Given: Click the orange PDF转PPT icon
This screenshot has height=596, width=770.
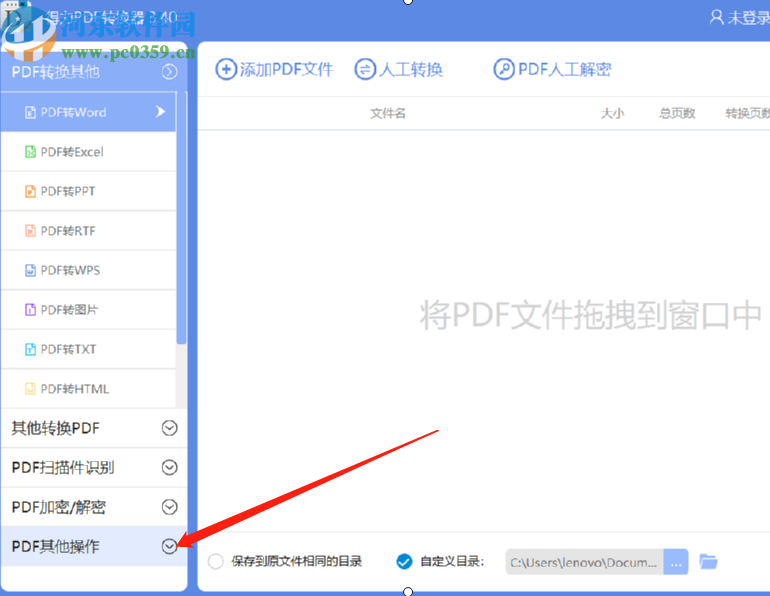Looking at the screenshot, I should pyautogui.click(x=30, y=191).
